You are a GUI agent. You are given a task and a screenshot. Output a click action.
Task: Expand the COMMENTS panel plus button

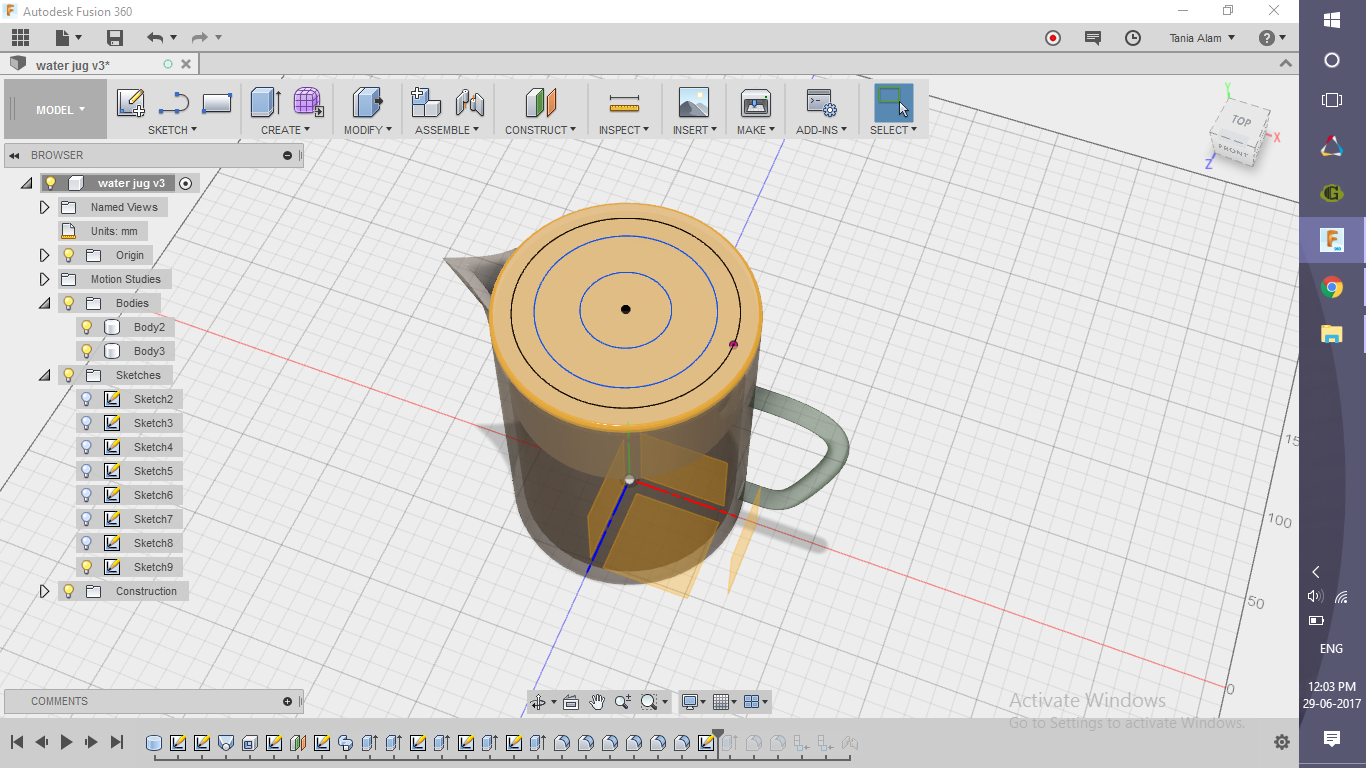coord(288,701)
